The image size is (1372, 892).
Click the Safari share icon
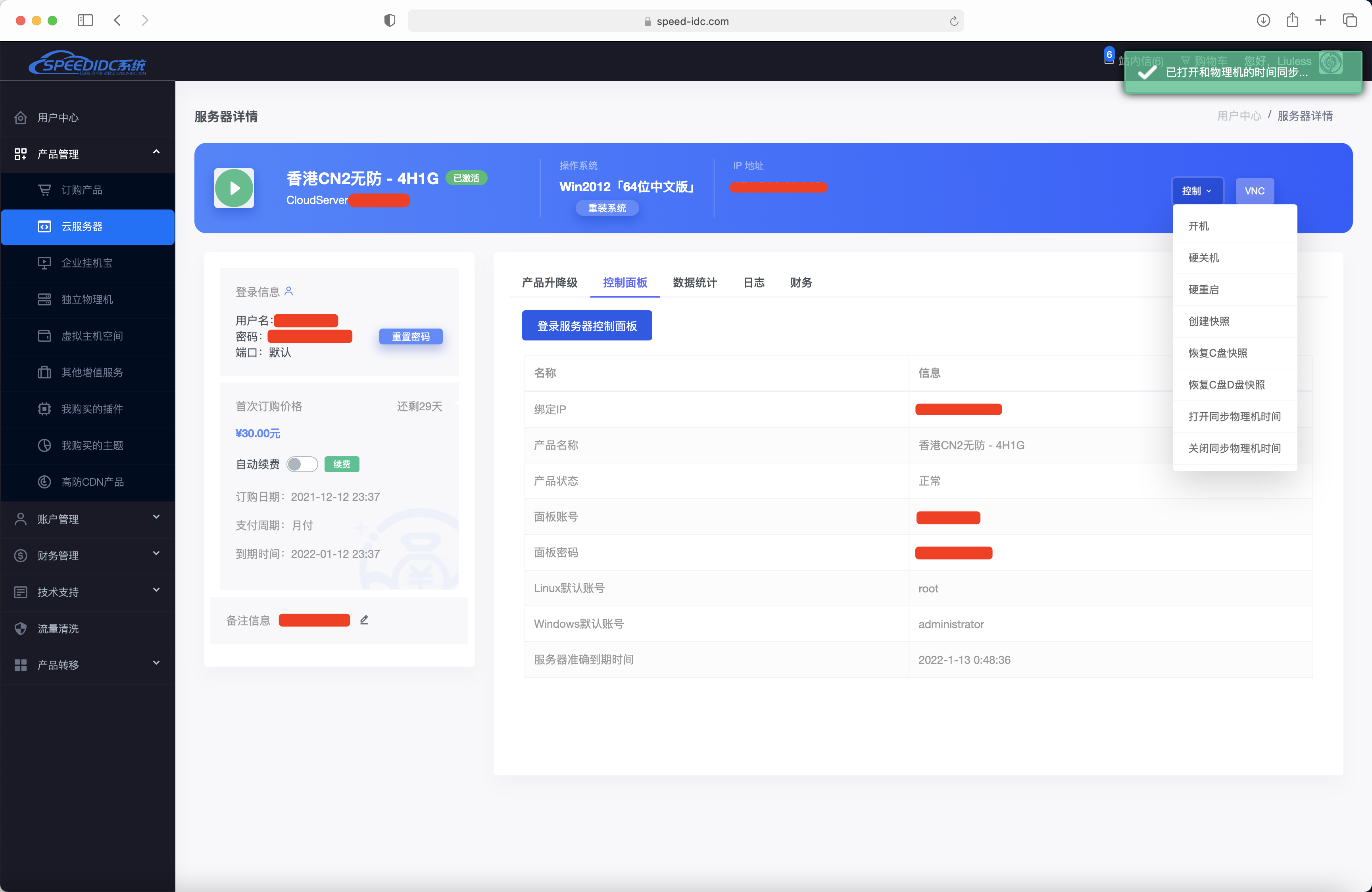(1292, 20)
